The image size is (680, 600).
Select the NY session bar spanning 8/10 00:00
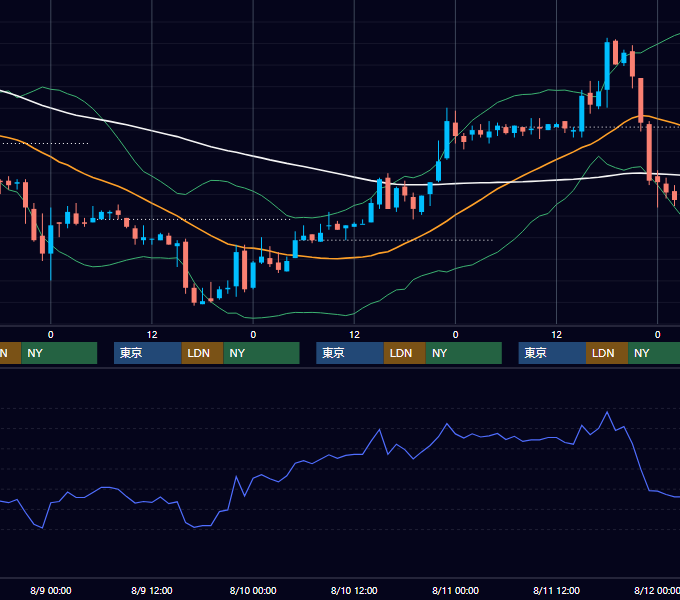[262, 353]
